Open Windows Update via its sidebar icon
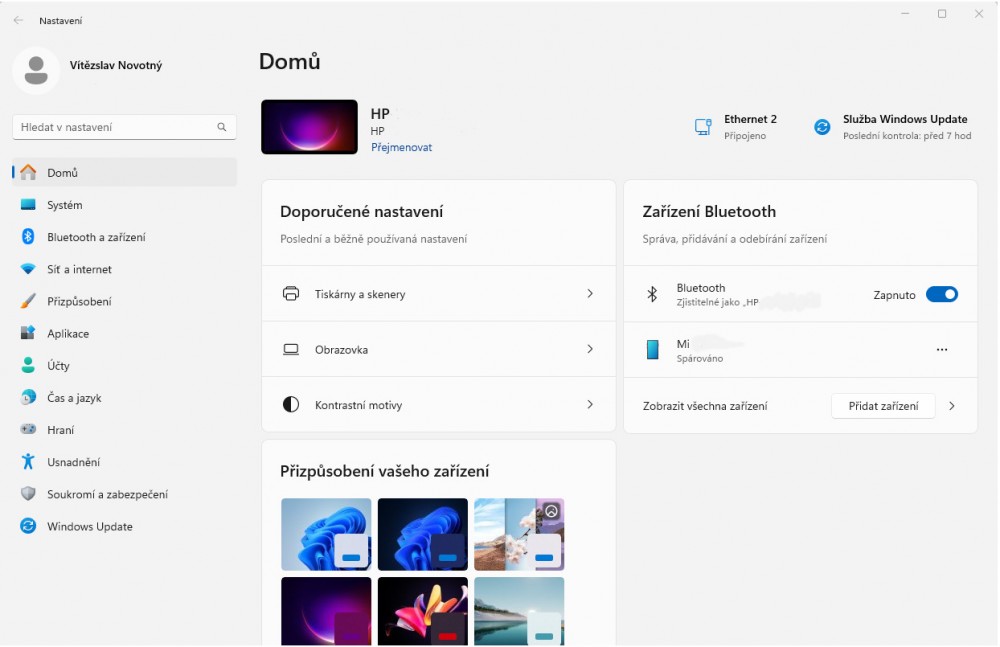The width and height of the screenshot is (1000, 647). [28, 526]
